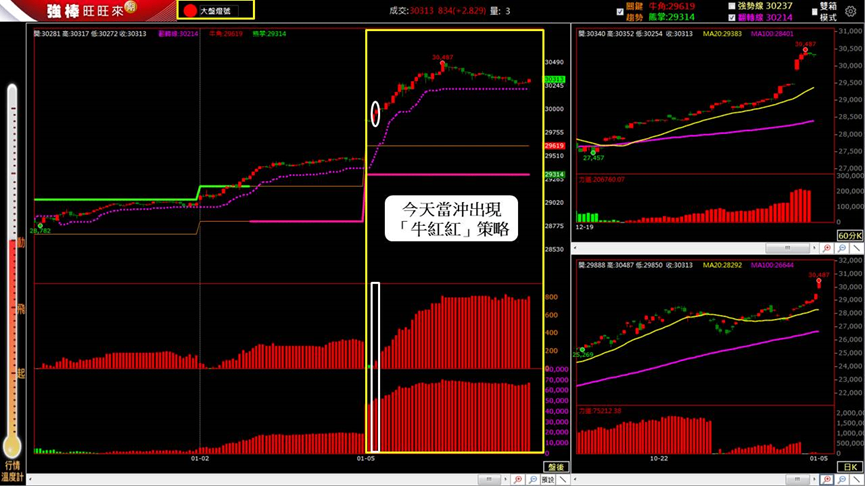The height and width of the screenshot is (486, 865).
Task: Click the 01-05 date label on main chart
Action: coord(365,458)
